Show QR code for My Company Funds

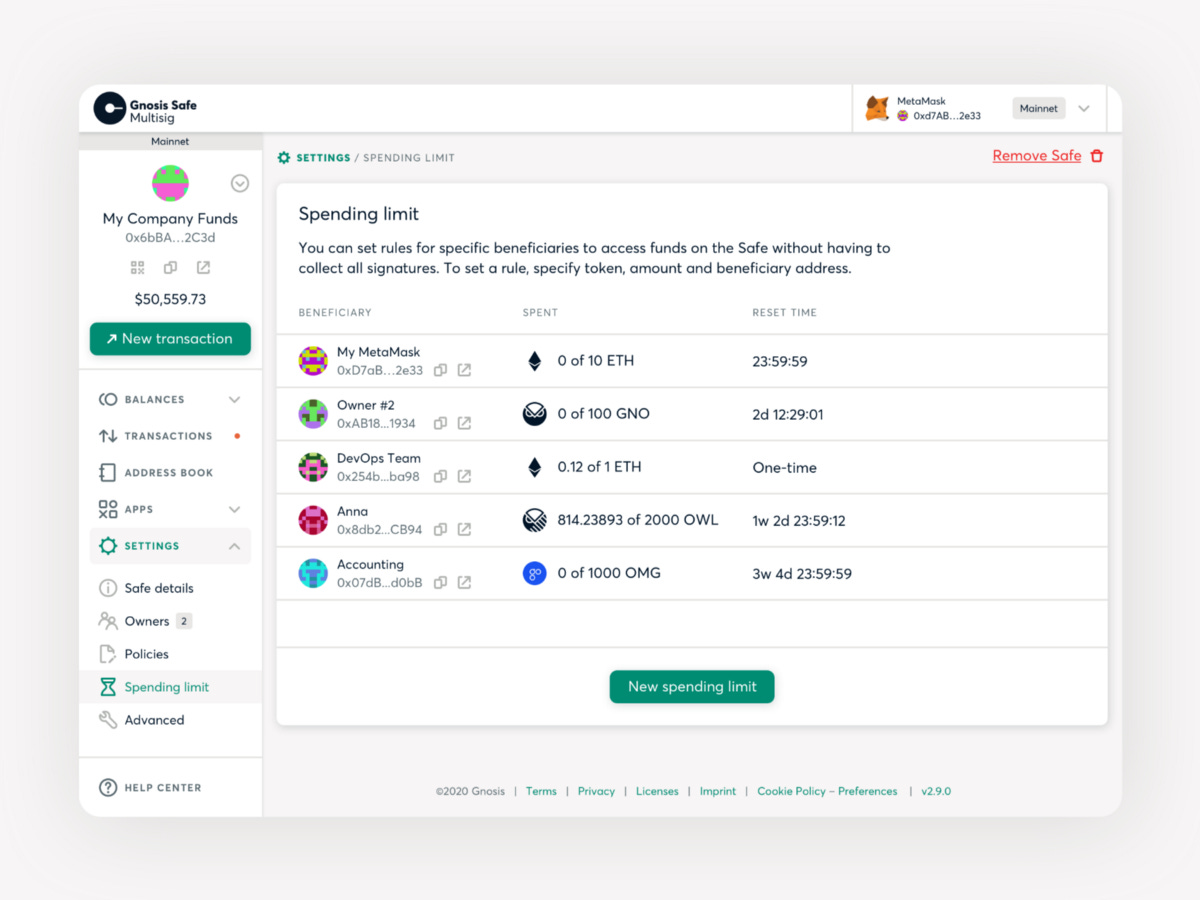coord(138,268)
